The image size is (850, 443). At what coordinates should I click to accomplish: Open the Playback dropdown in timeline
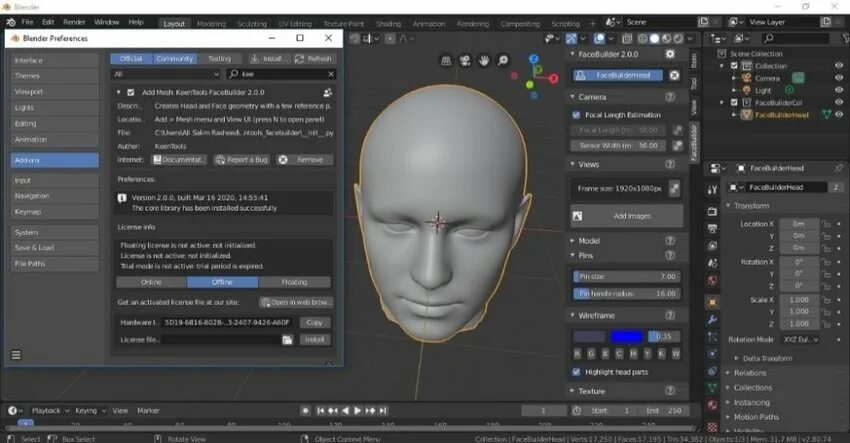point(50,410)
